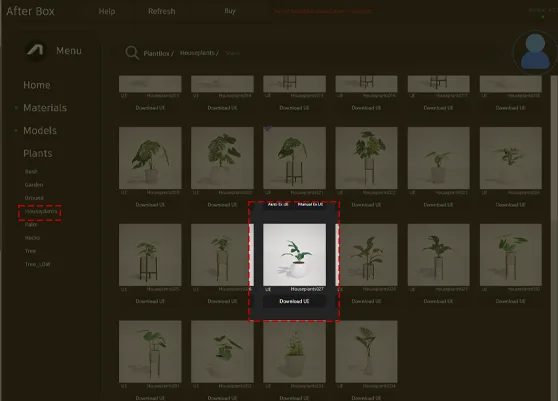Select the Houseplants022 thumbnail
Screen dimensions: 558x401
pos(366,158)
